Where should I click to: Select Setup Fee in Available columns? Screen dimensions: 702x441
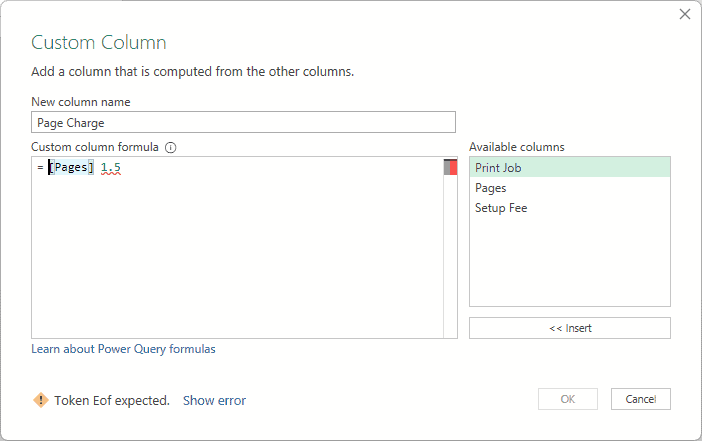click(569, 208)
